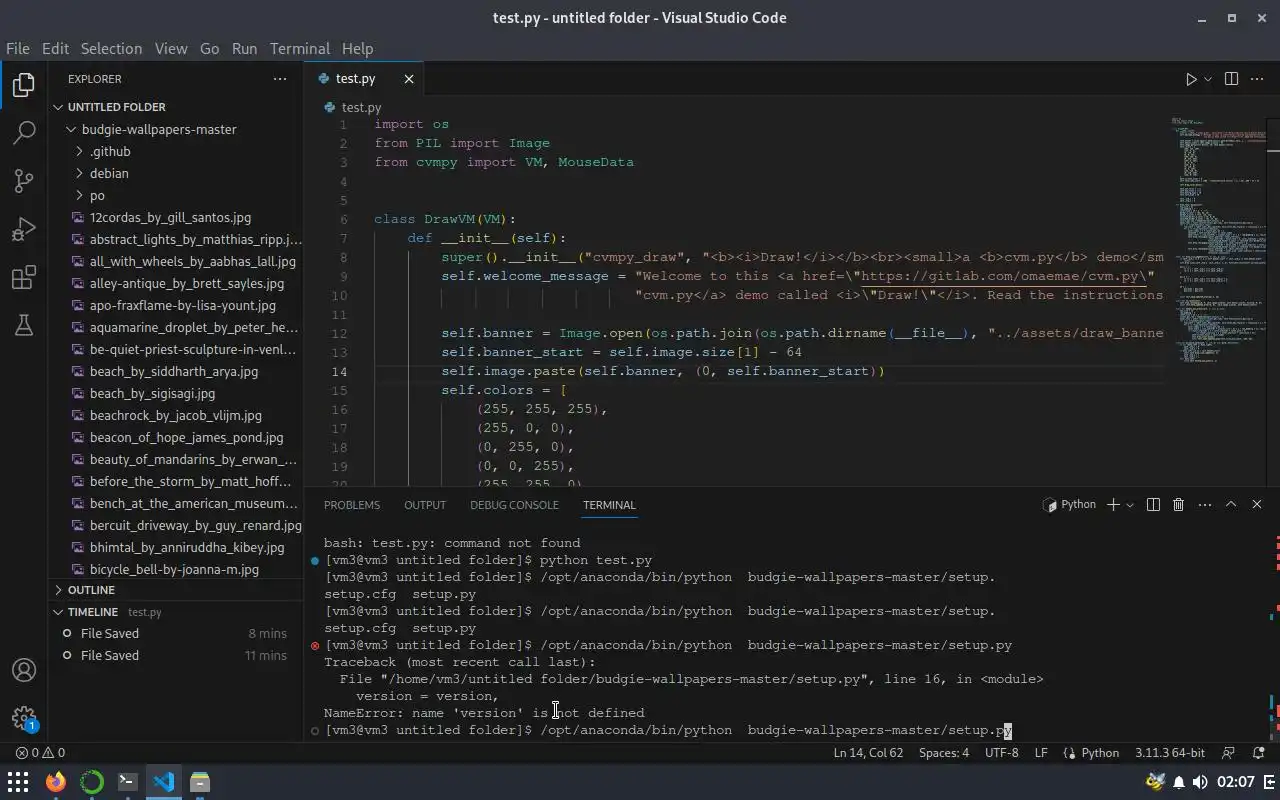Screen dimensions: 1280x800
Task: Open the View menu
Action: pyautogui.click(x=171, y=48)
